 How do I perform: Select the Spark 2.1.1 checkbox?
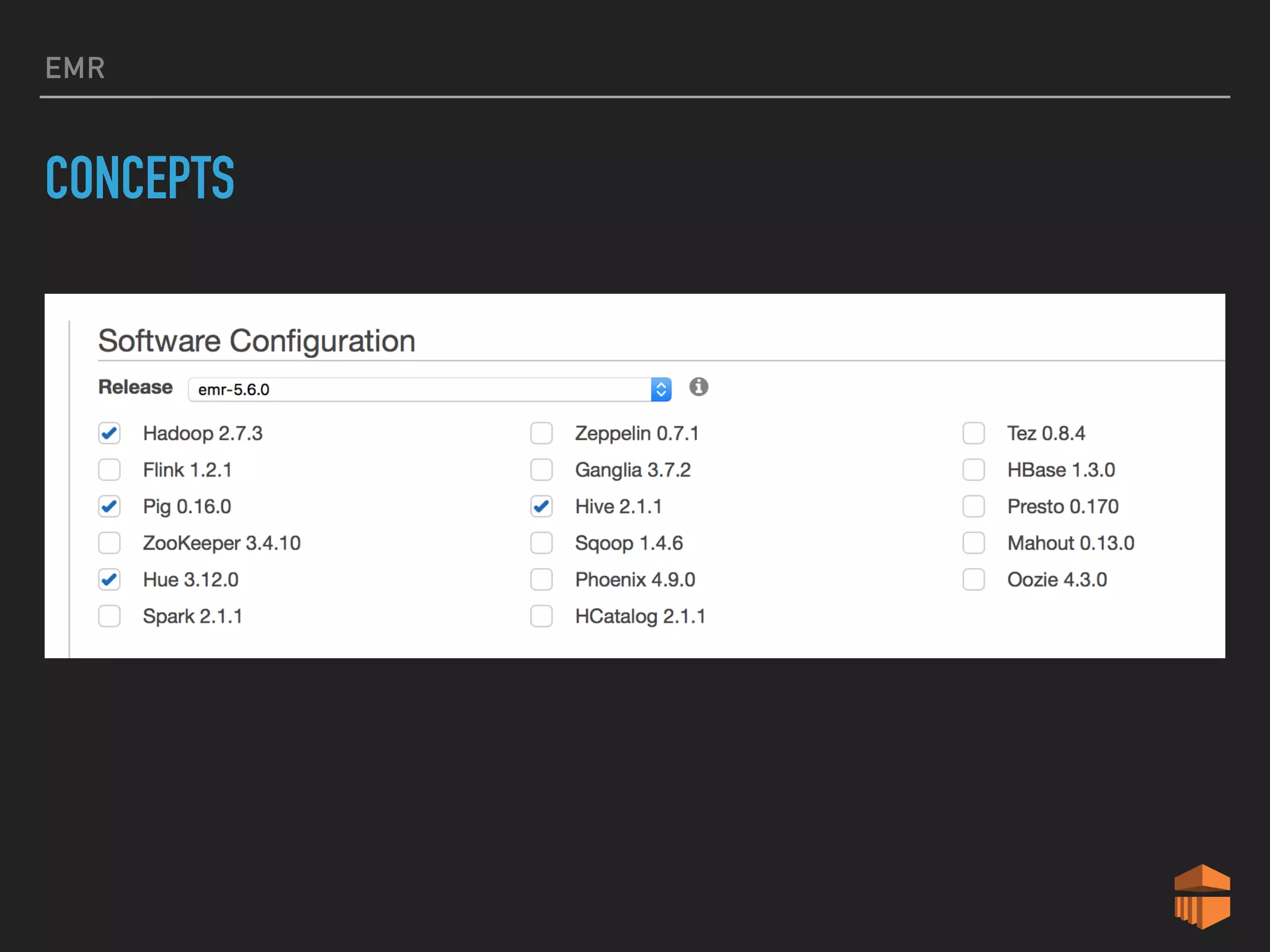coord(109,616)
